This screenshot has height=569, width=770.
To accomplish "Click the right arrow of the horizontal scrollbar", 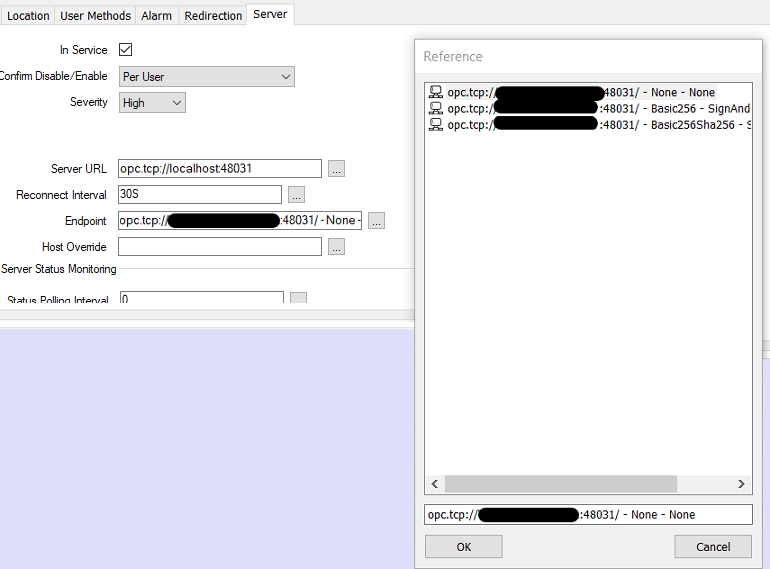I will 741,484.
